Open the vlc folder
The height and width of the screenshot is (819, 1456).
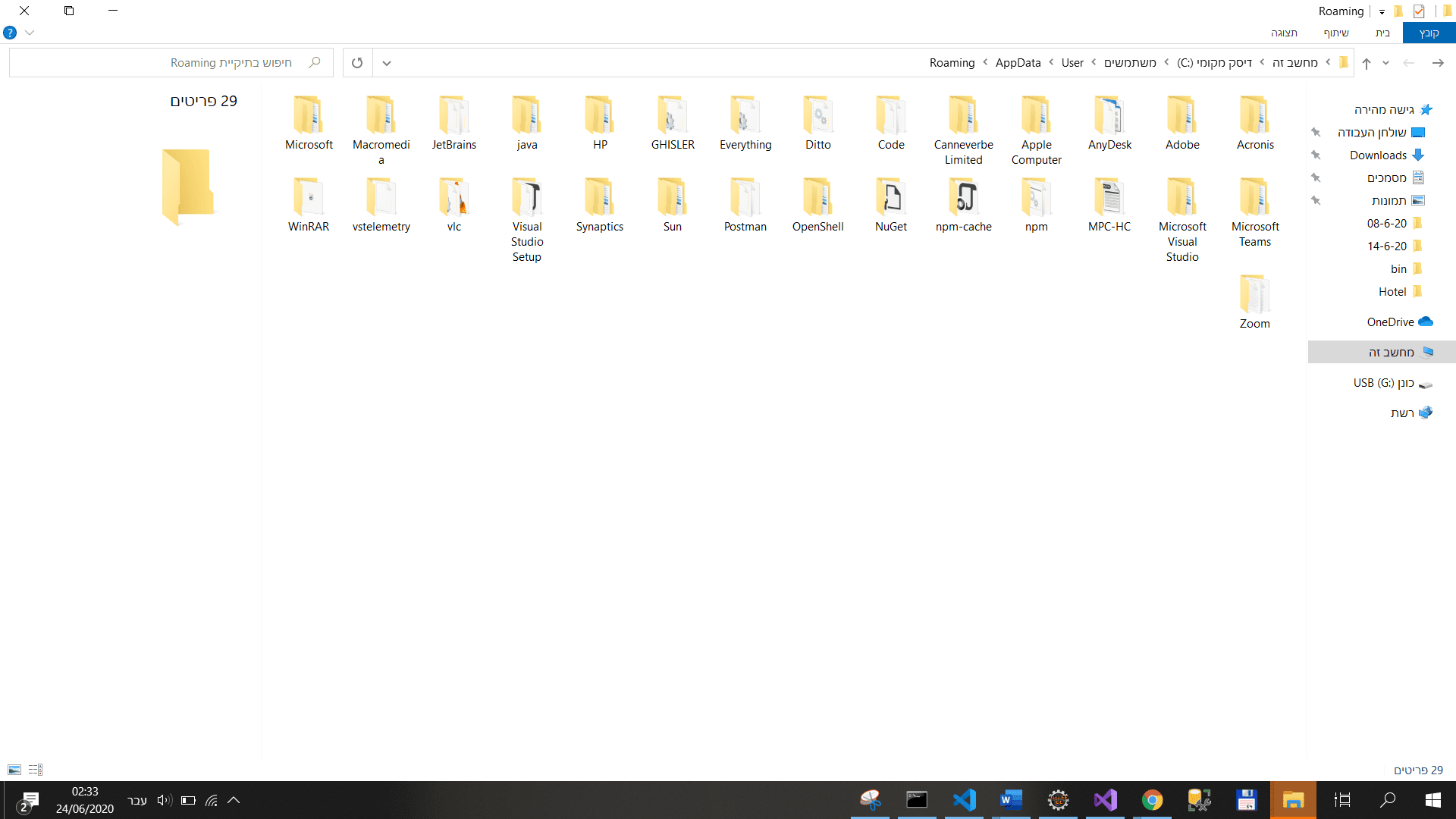454,206
